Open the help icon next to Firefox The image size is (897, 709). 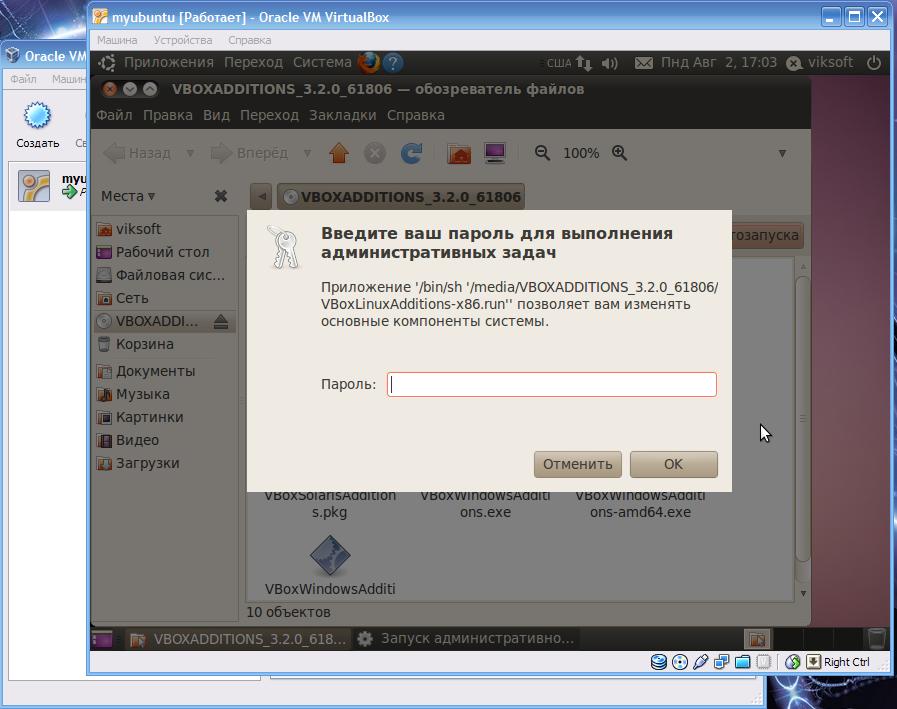[392, 62]
